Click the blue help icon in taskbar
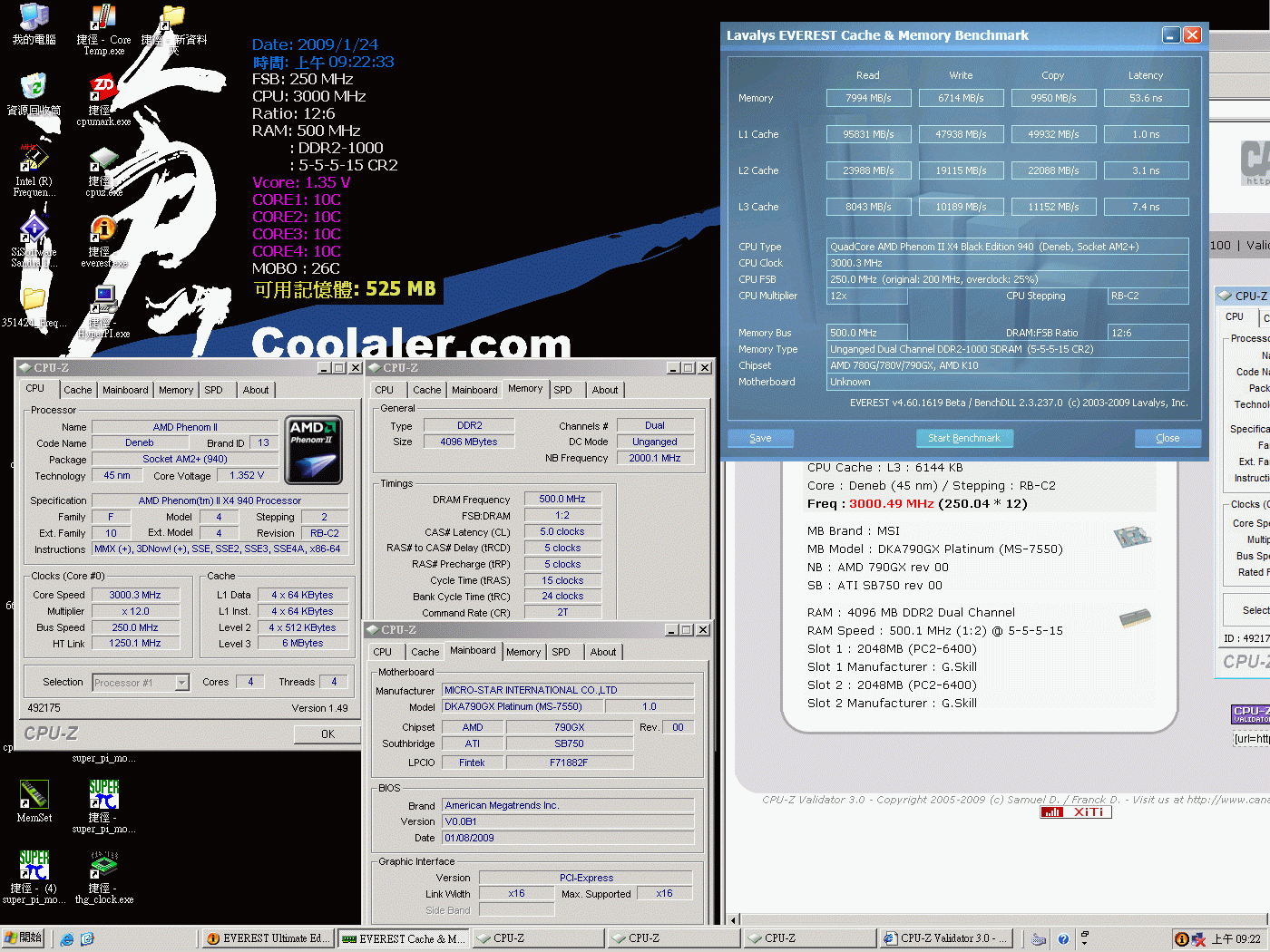Viewport: 1270px width, 952px height. [1063, 939]
